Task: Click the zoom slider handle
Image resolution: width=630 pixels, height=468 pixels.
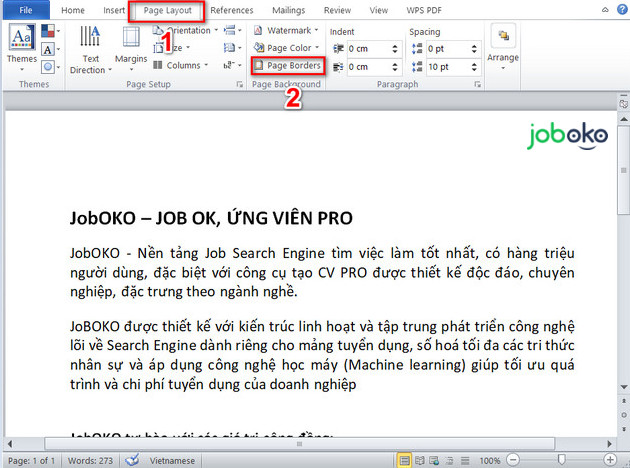Action: point(561,459)
